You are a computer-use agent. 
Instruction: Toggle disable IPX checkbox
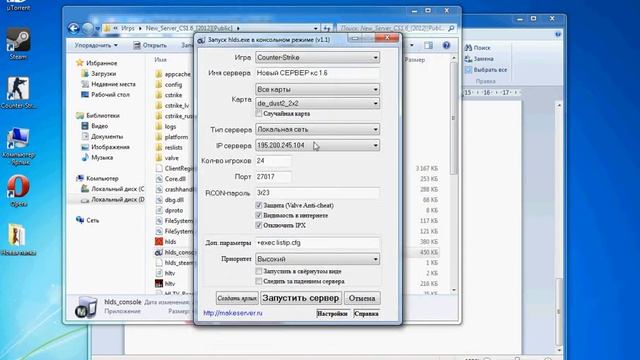pyautogui.click(x=259, y=225)
